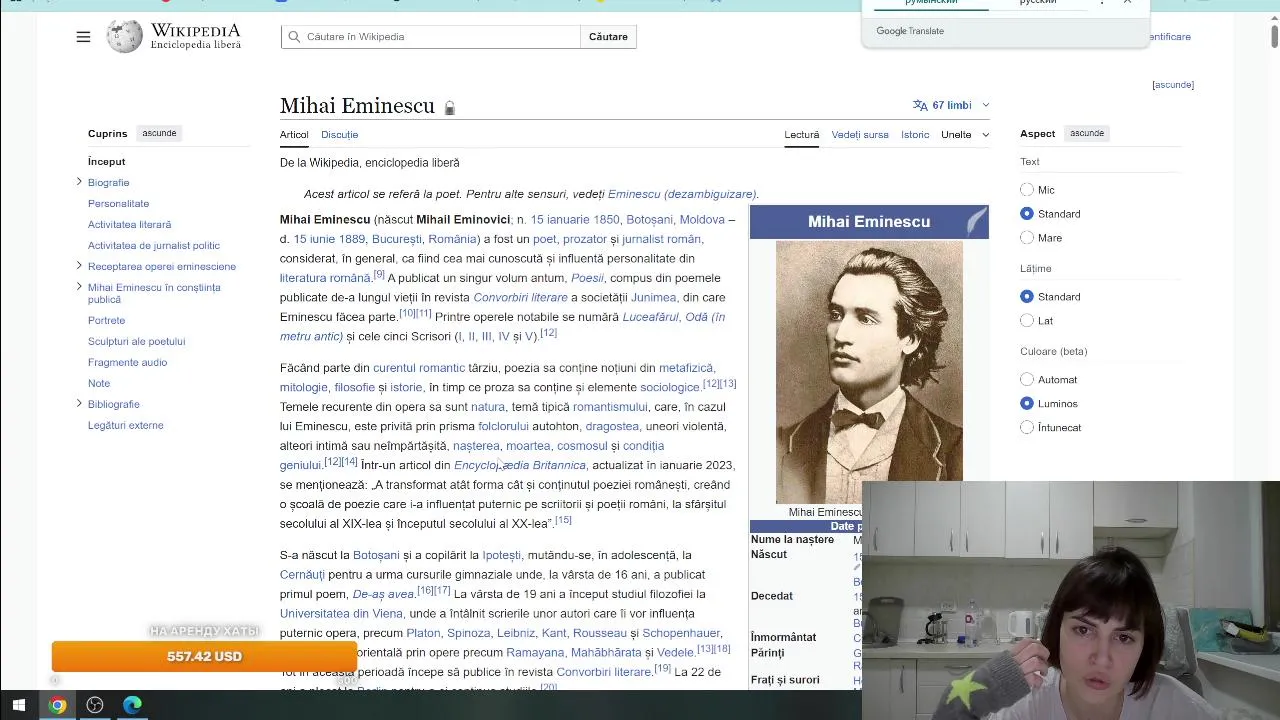Expand Receptarea operei eminesciene section
Viewport: 1280px width, 720px height.
[x=79, y=266]
